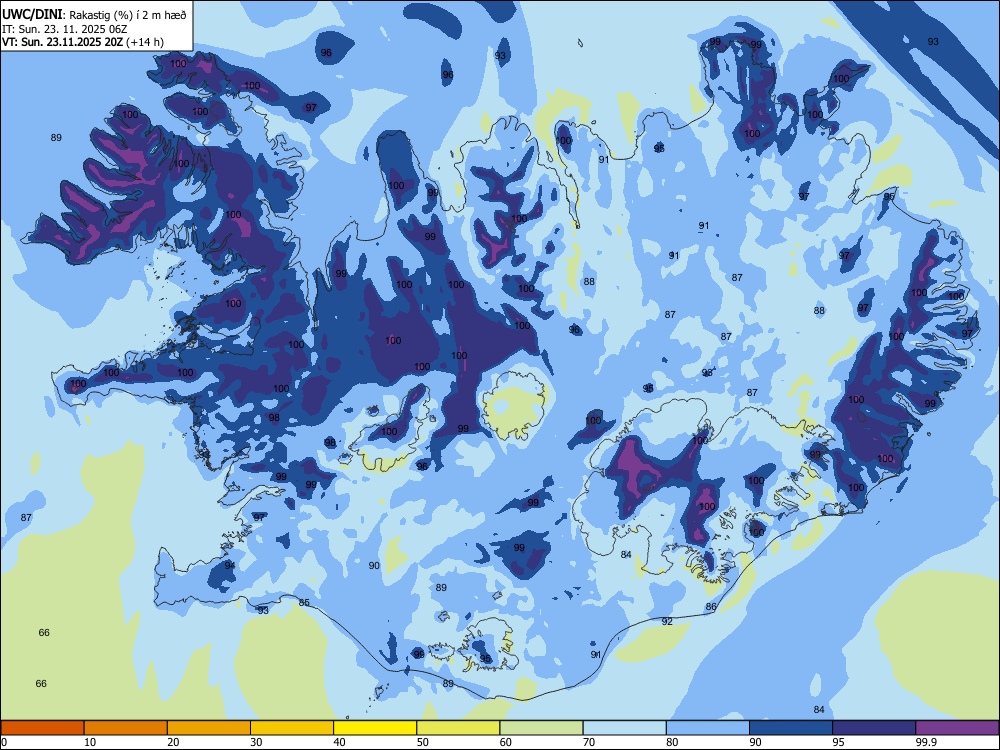Screen dimensions: 1000x750
Task: Click the purple legend swatch above 99.9
Action: [957, 728]
